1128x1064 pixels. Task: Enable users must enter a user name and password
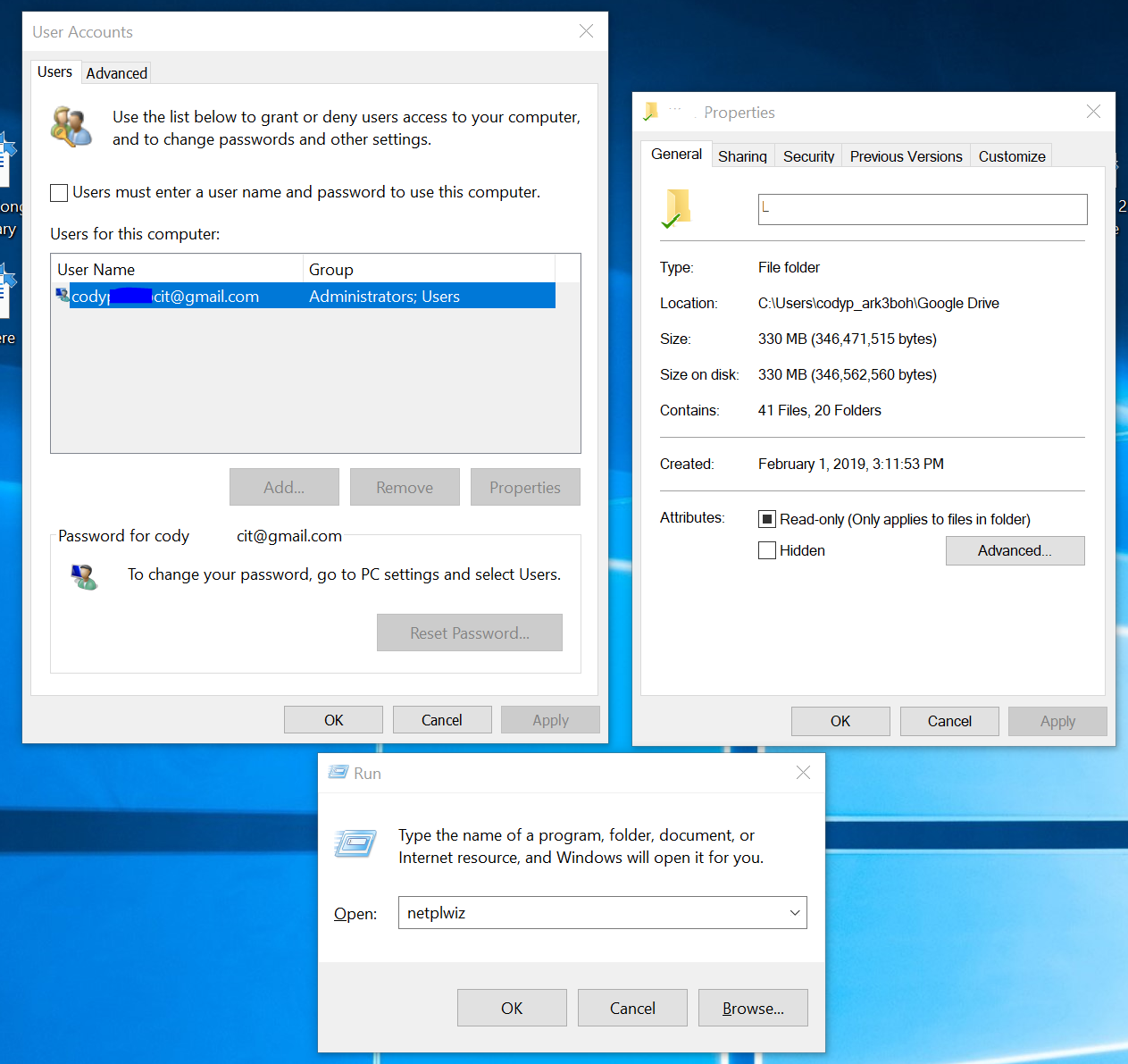click(x=59, y=192)
